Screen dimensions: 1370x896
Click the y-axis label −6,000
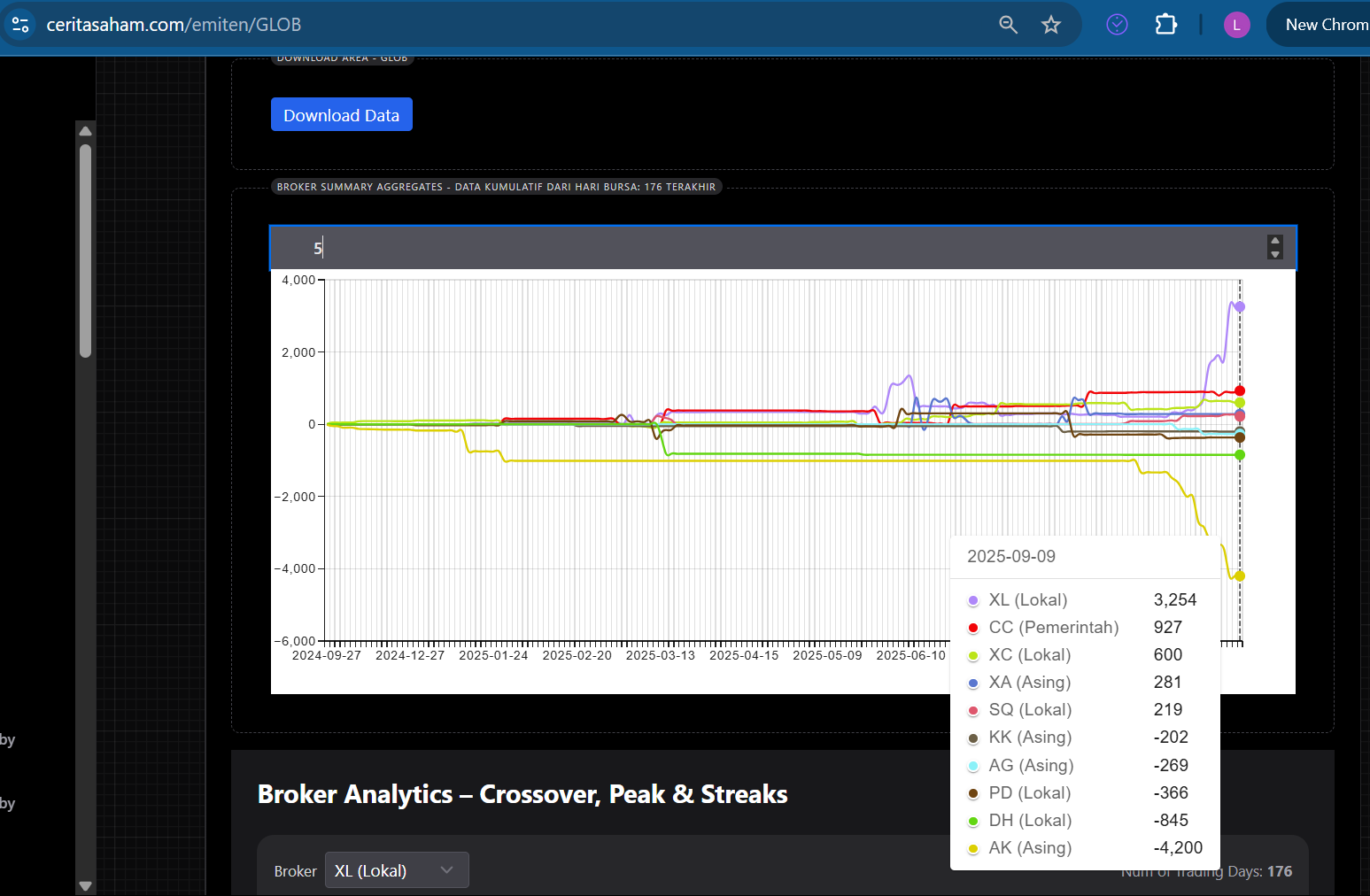(295, 640)
